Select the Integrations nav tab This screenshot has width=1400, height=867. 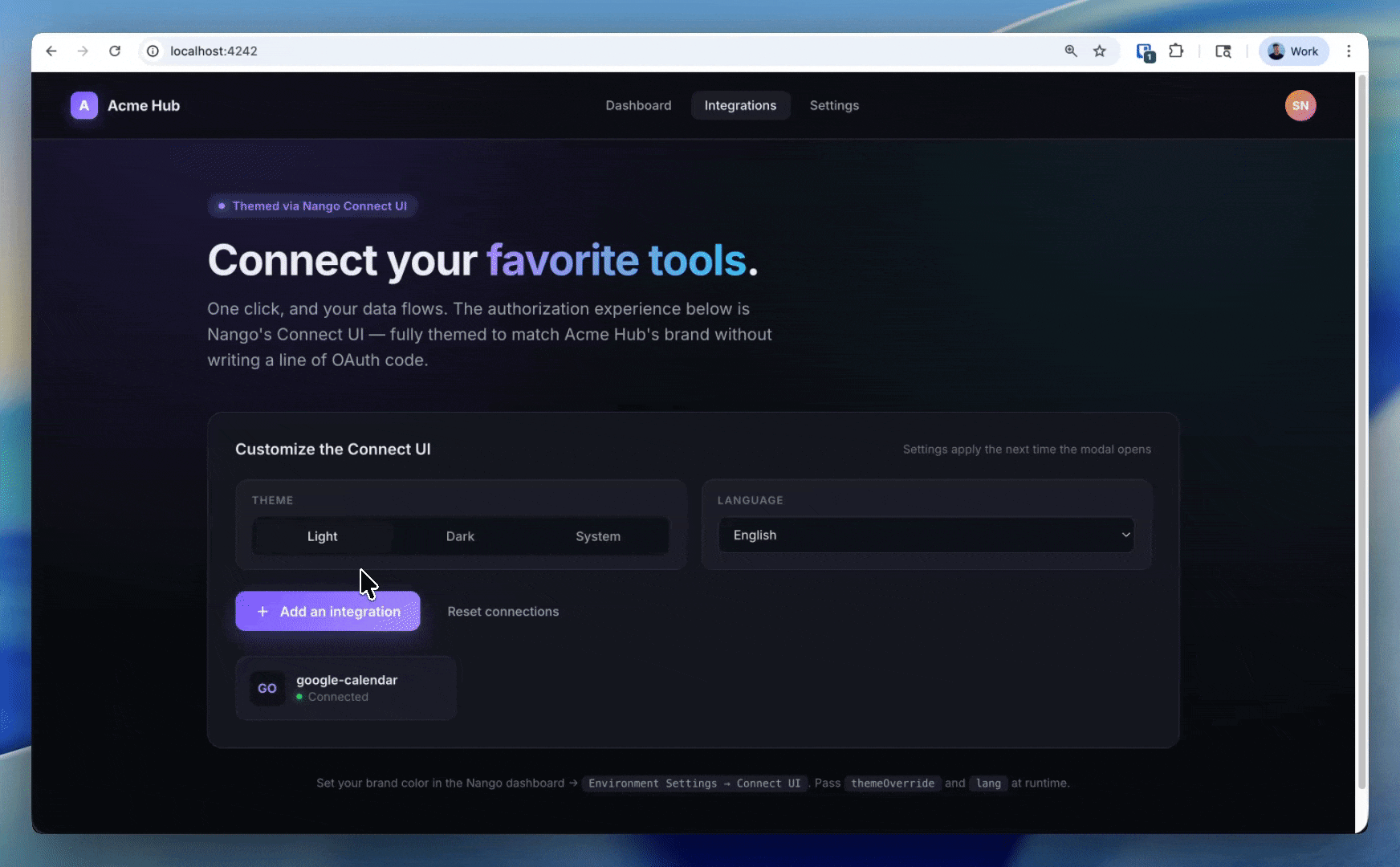tap(740, 105)
